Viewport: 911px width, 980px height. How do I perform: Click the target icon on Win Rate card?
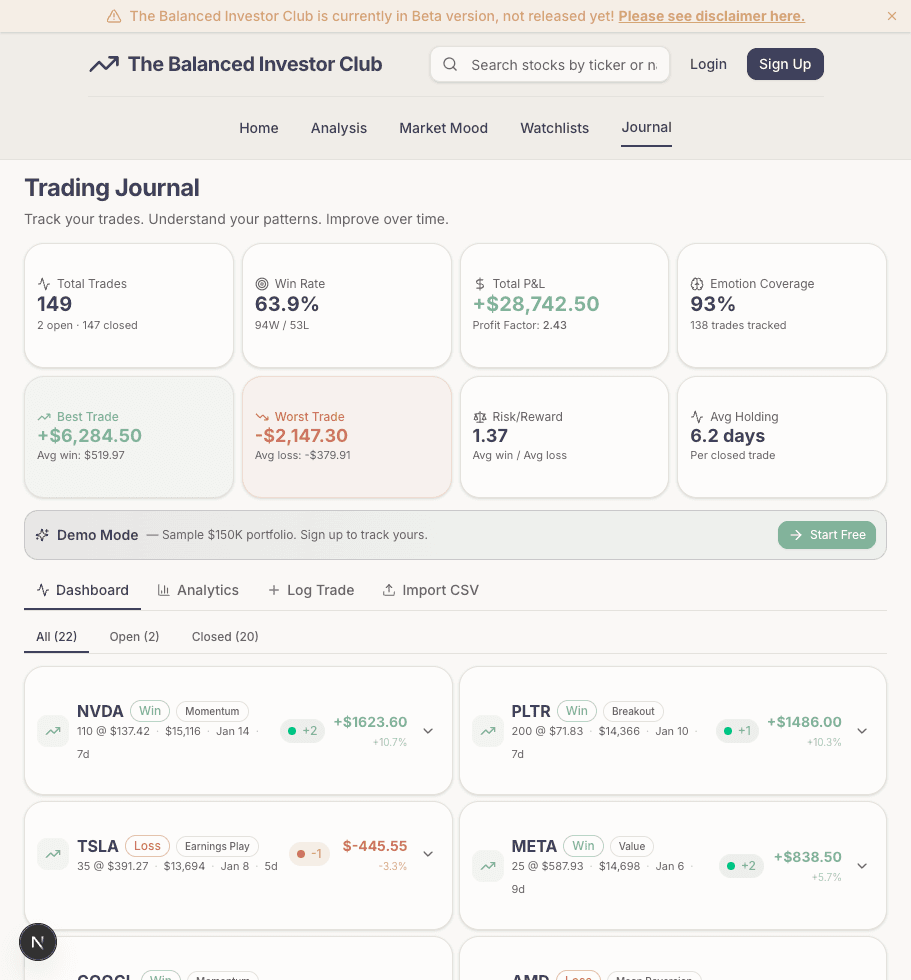pos(263,283)
